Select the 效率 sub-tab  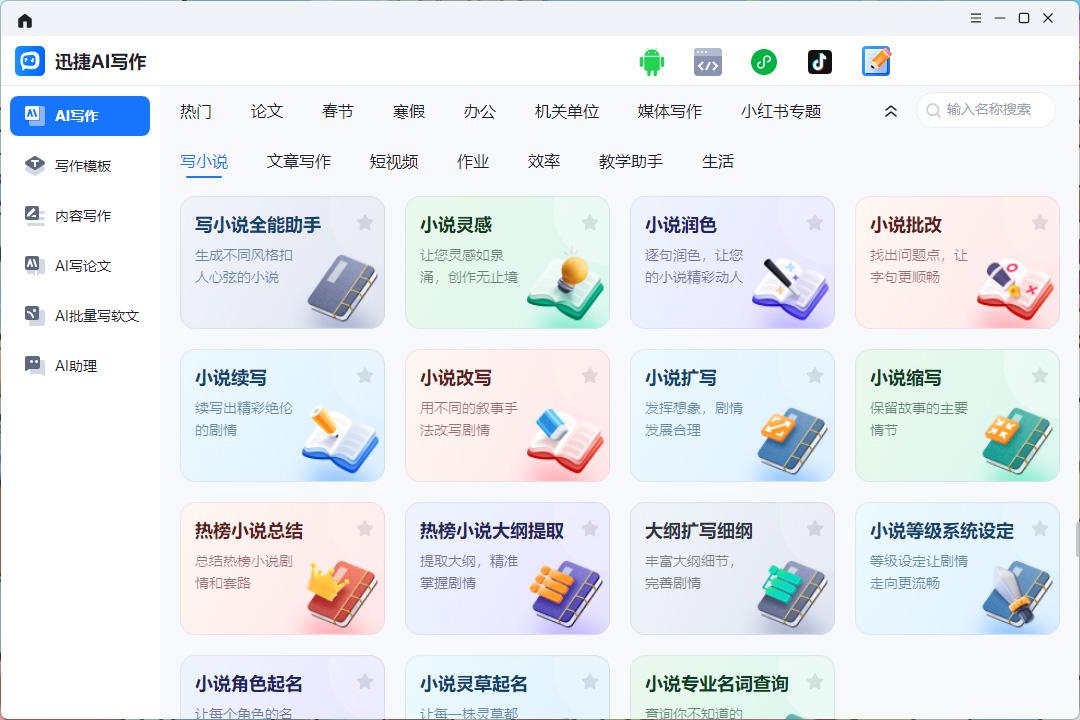point(544,162)
